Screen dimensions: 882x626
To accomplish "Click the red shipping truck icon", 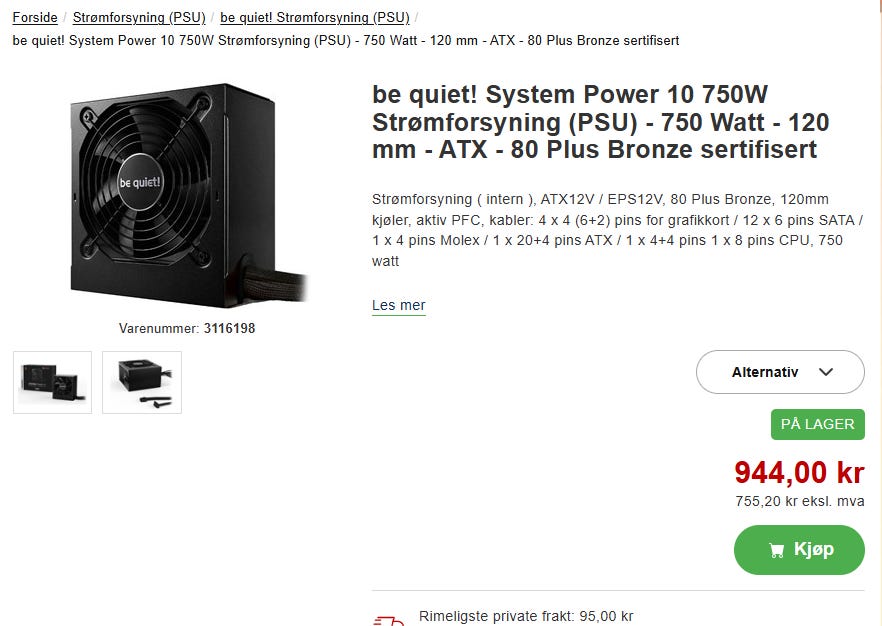I will coord(387,620).
